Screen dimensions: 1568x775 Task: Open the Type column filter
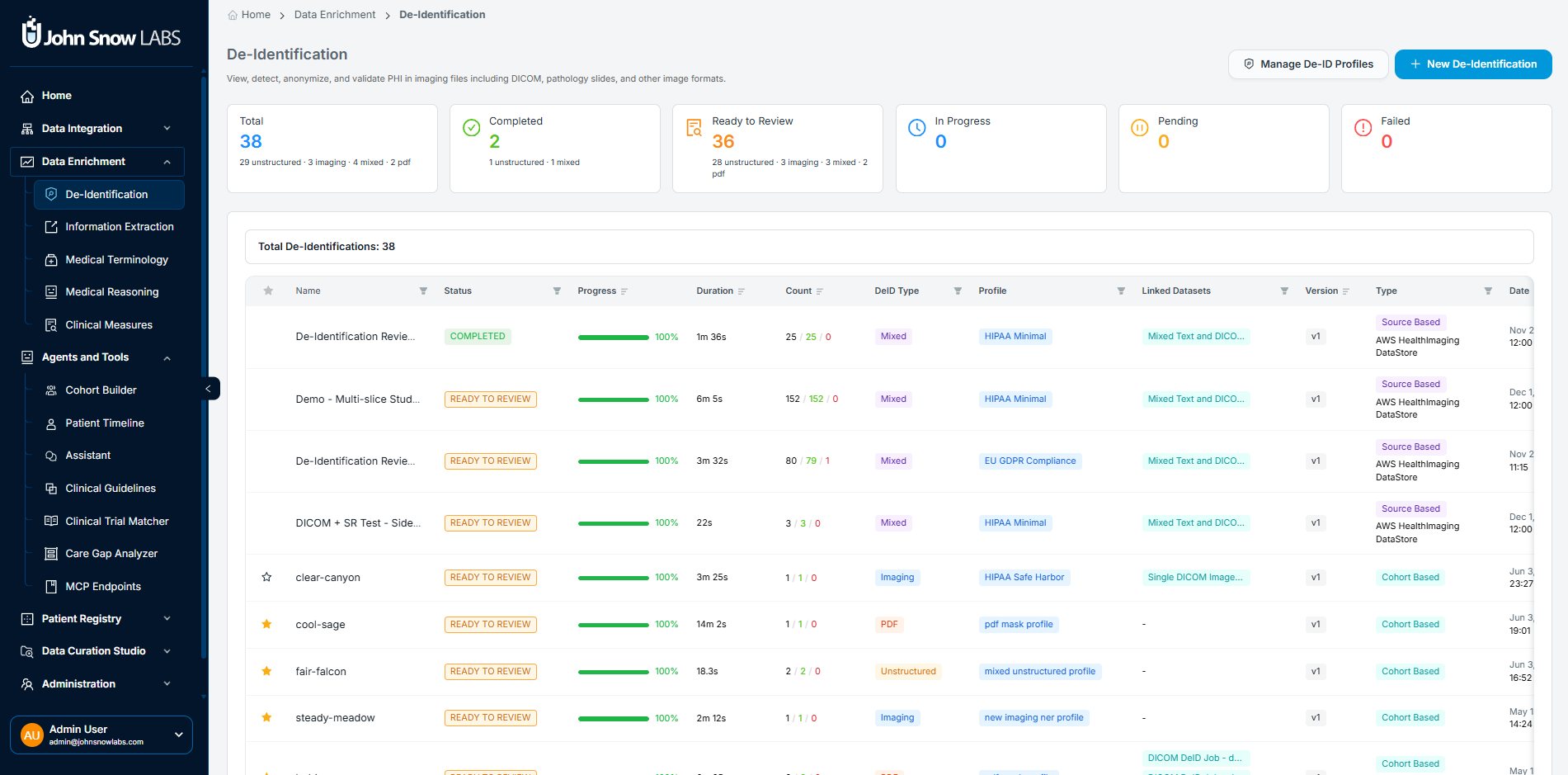click(1488, 291)
